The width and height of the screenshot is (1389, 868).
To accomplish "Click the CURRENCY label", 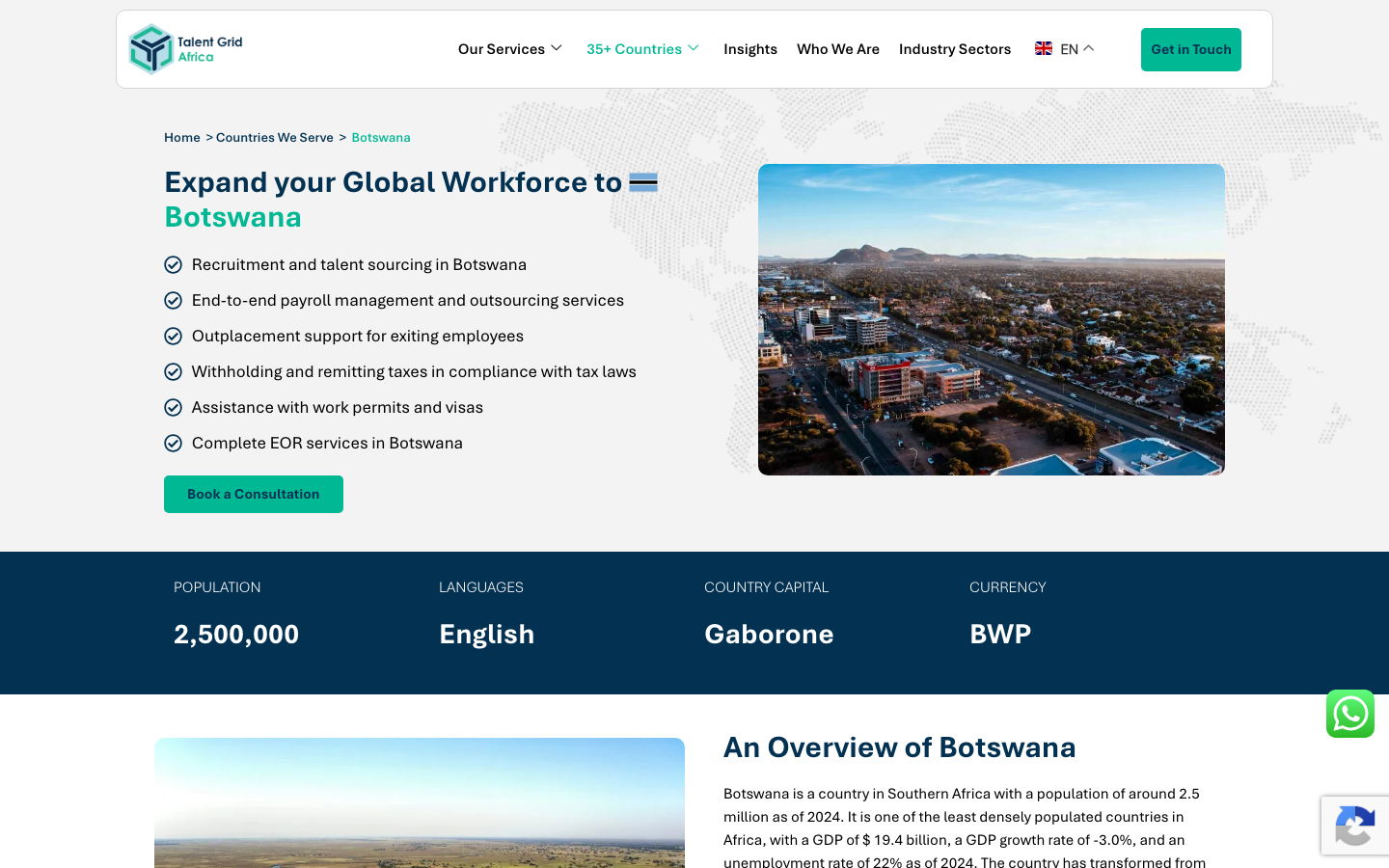I will click(1008, 587).
